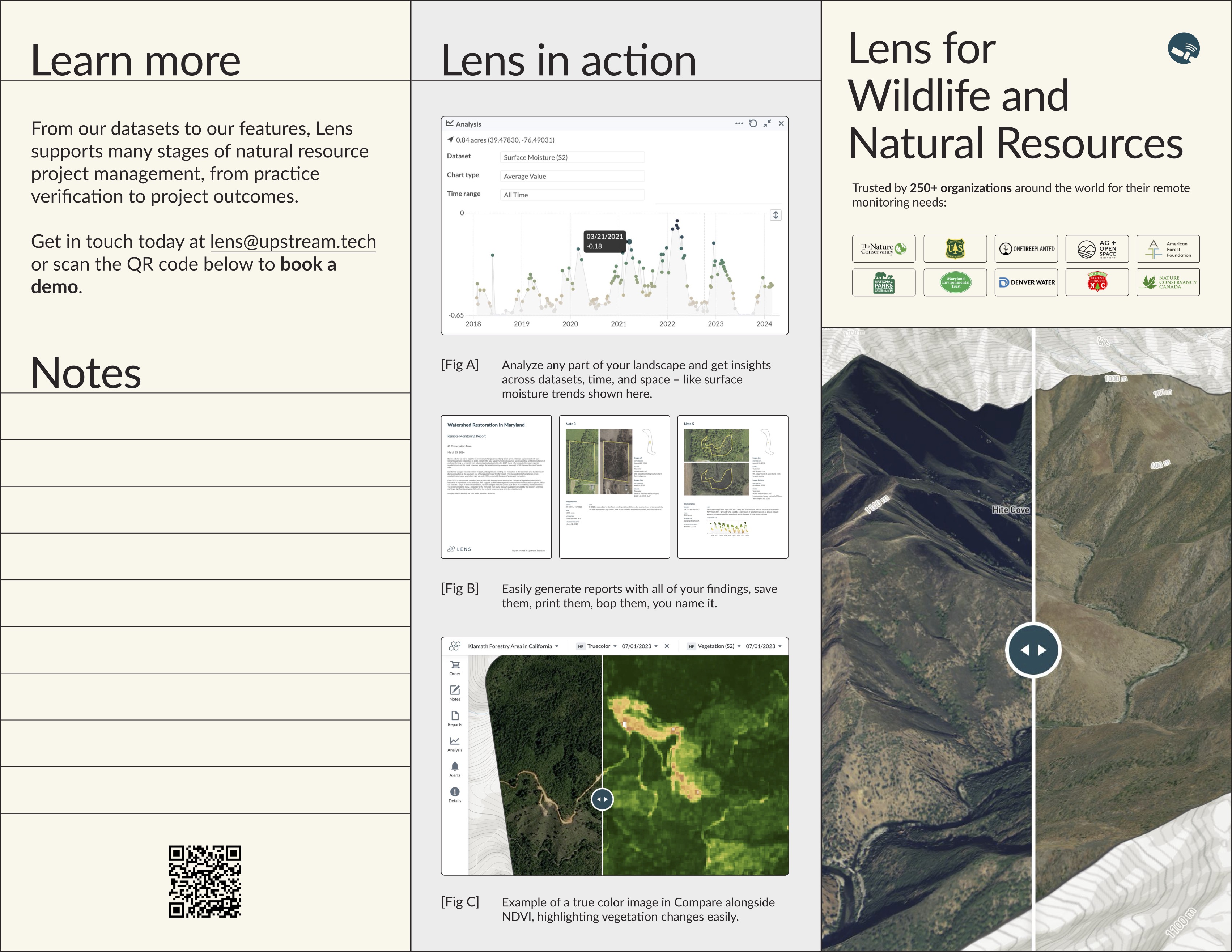
Task: Expand the Time range All Time dropdown
Action: [x=572, y=195]
